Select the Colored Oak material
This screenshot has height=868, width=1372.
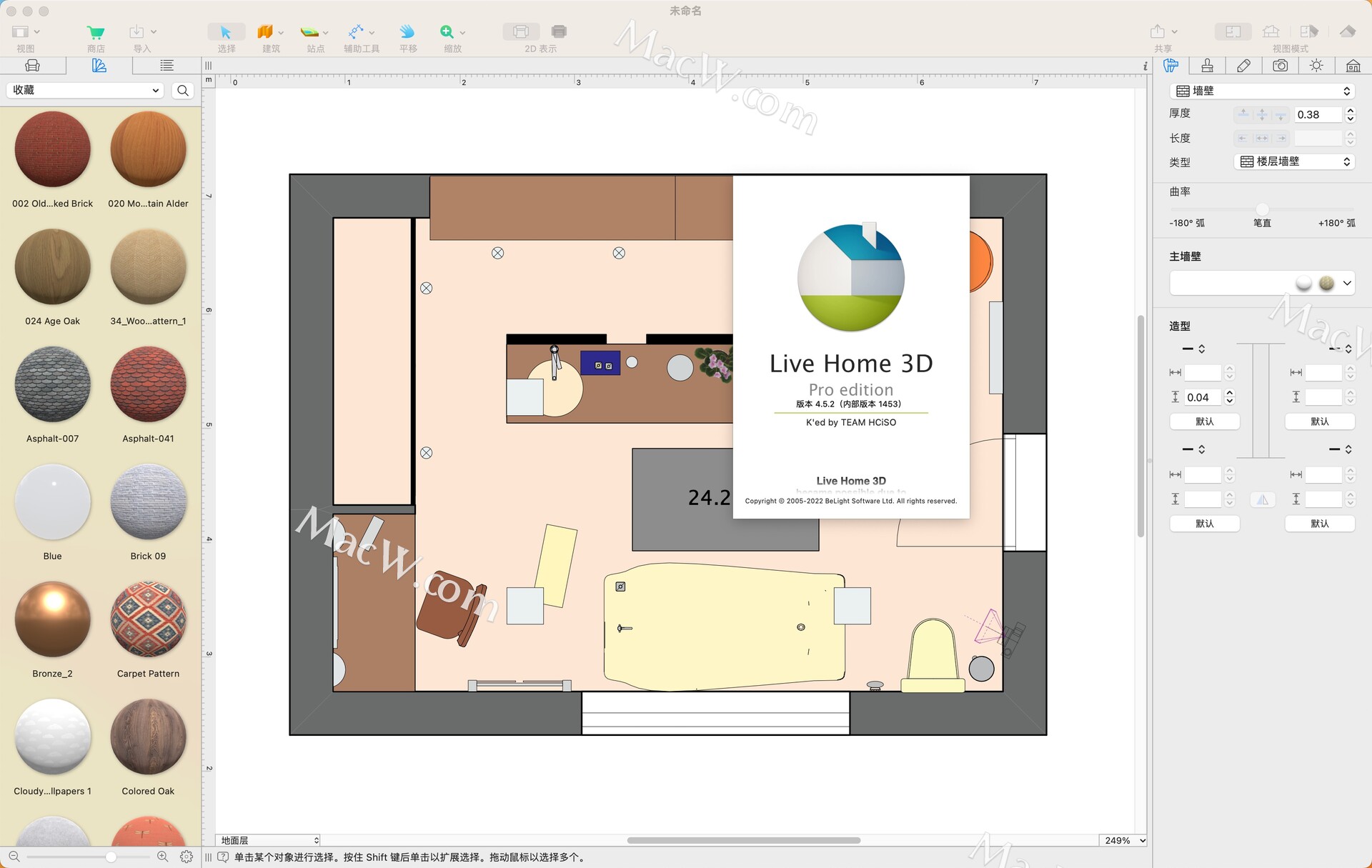[x=148, y=737]
